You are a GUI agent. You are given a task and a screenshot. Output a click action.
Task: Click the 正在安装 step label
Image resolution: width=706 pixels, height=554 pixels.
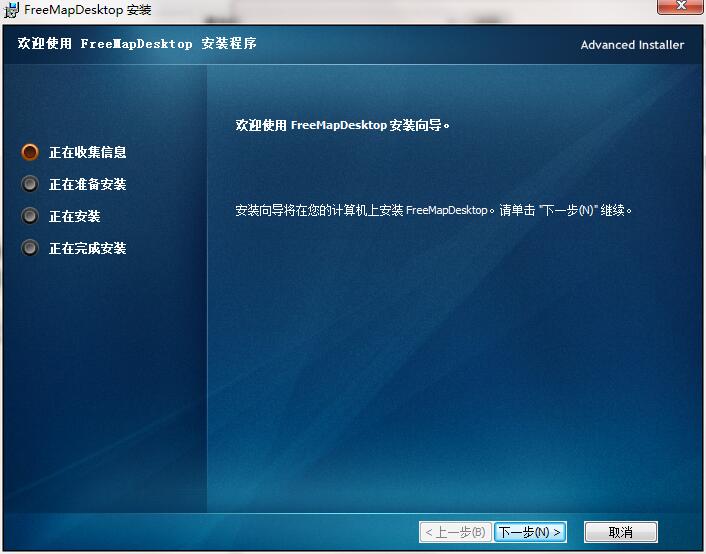coord(75,216)
